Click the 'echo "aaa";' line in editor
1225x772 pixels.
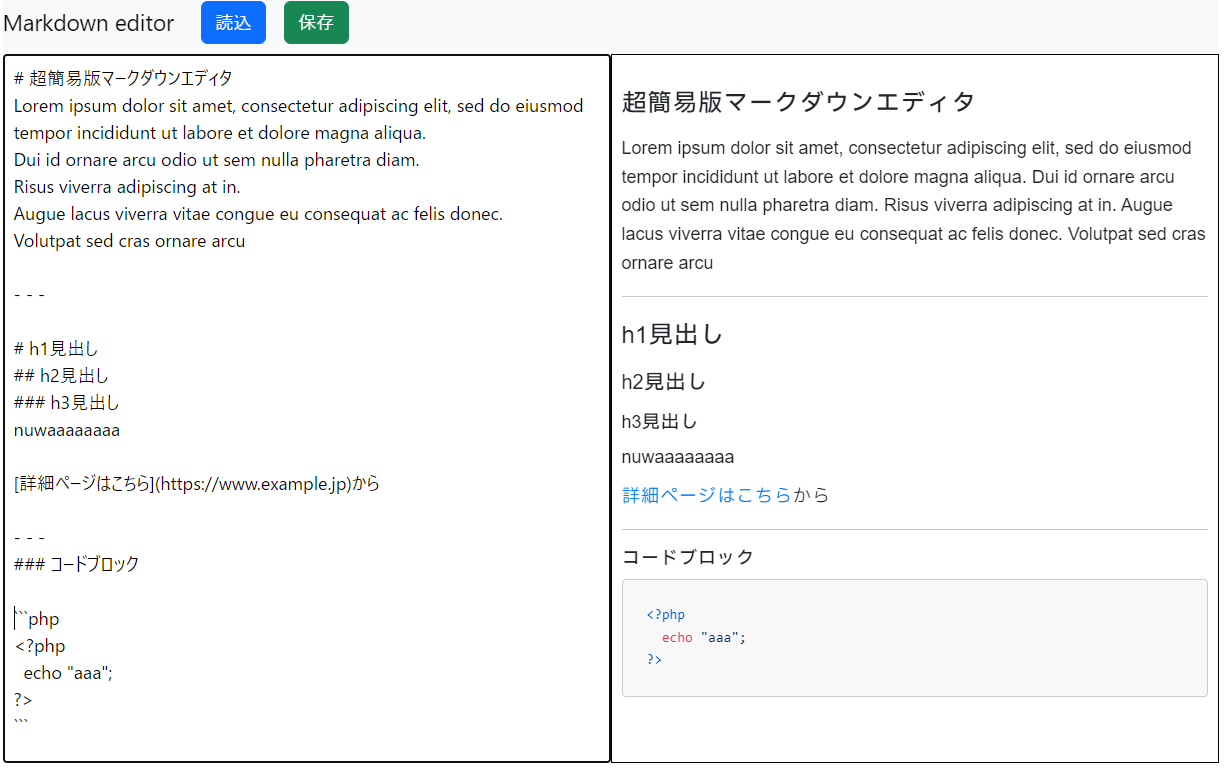[68, 673]
